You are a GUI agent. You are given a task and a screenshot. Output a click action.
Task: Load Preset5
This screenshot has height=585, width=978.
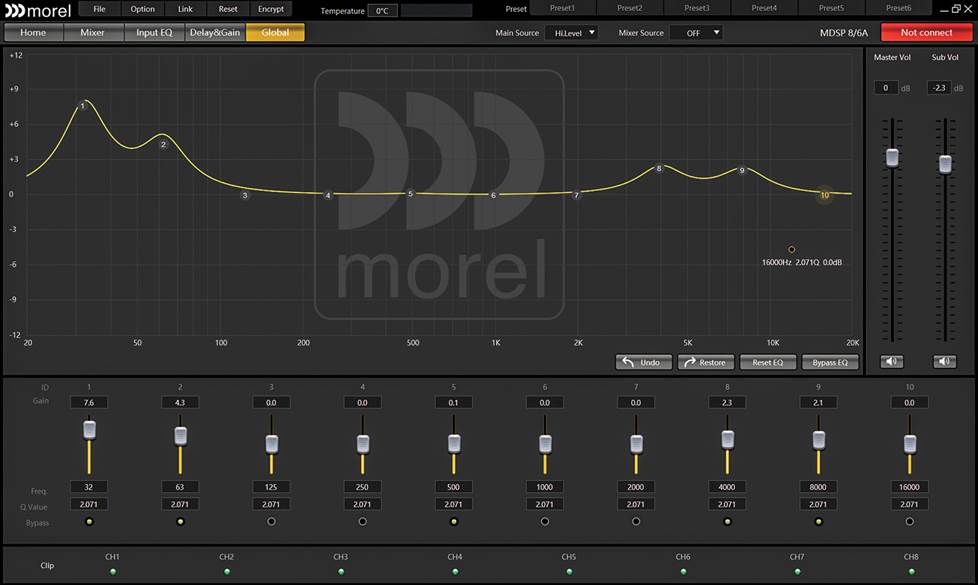(831, 8)
